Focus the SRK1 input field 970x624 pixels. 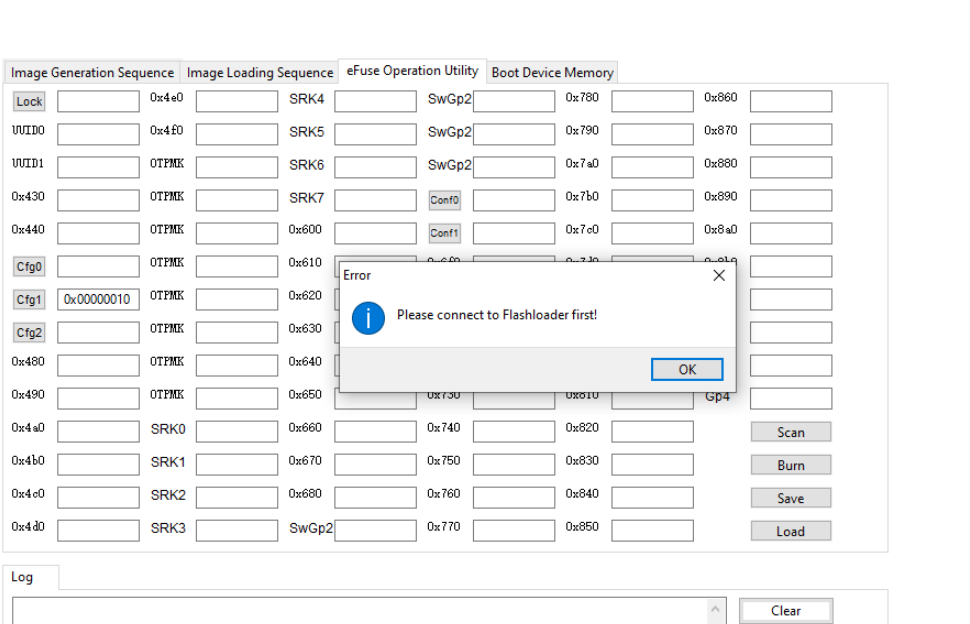(x=237, y=464)
